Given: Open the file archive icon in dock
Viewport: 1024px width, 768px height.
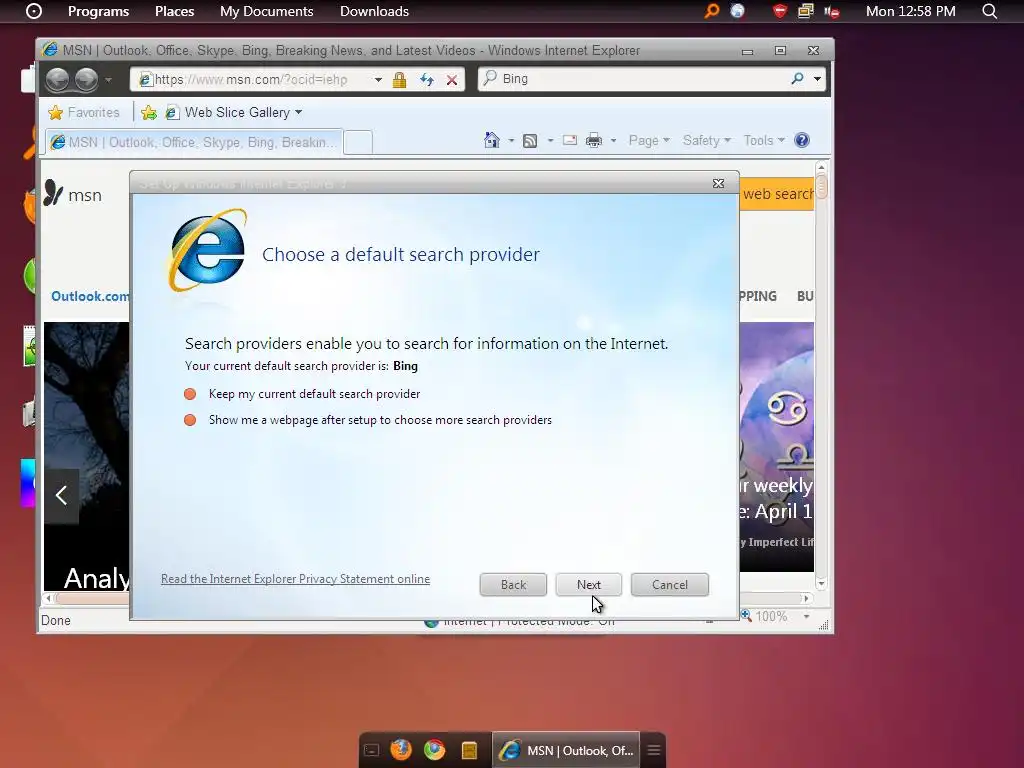Looking at the screenshot, I should (469, 750).
